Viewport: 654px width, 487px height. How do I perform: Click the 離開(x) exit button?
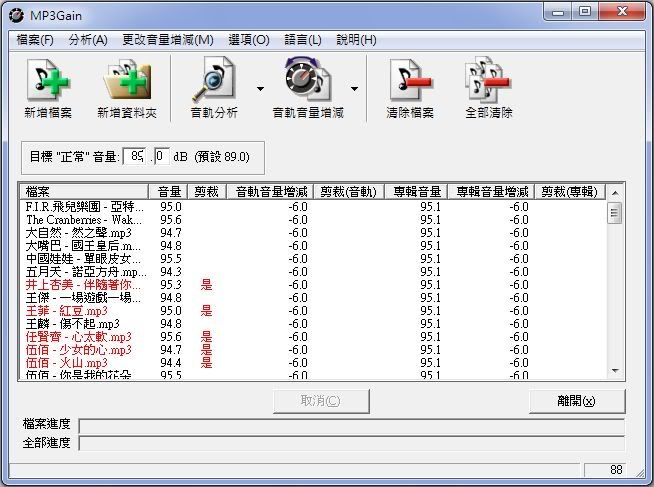577,401
